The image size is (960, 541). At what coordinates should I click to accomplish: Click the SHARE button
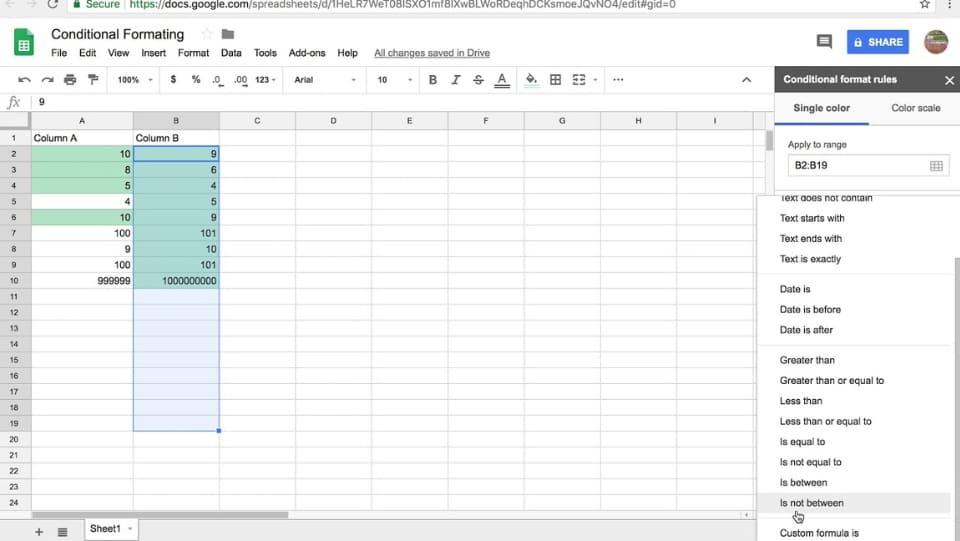point(877,42)
